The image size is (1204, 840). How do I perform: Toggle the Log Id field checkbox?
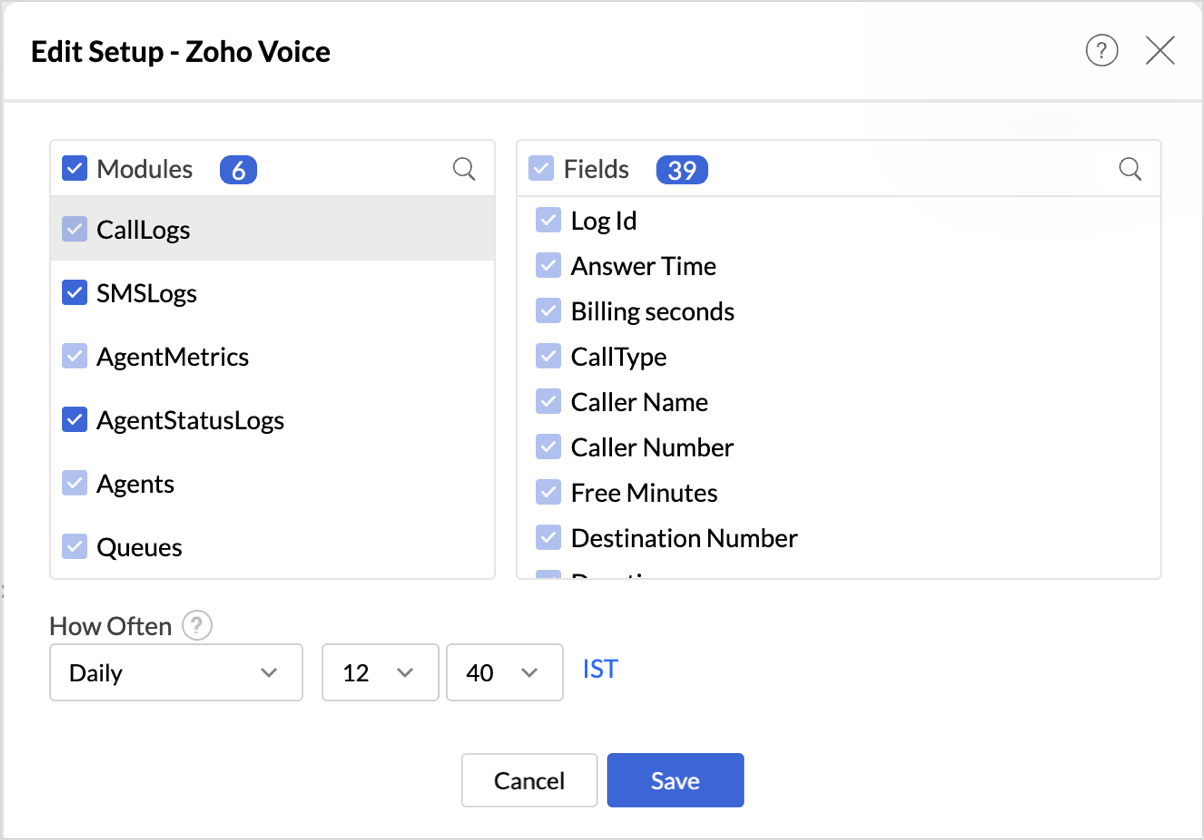(x=548, y=221)
